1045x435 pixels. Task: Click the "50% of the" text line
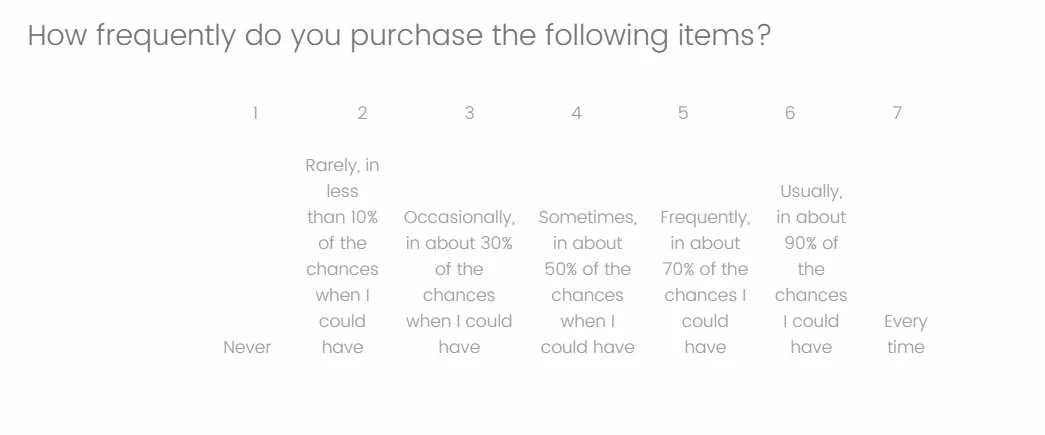coord(587,269)
